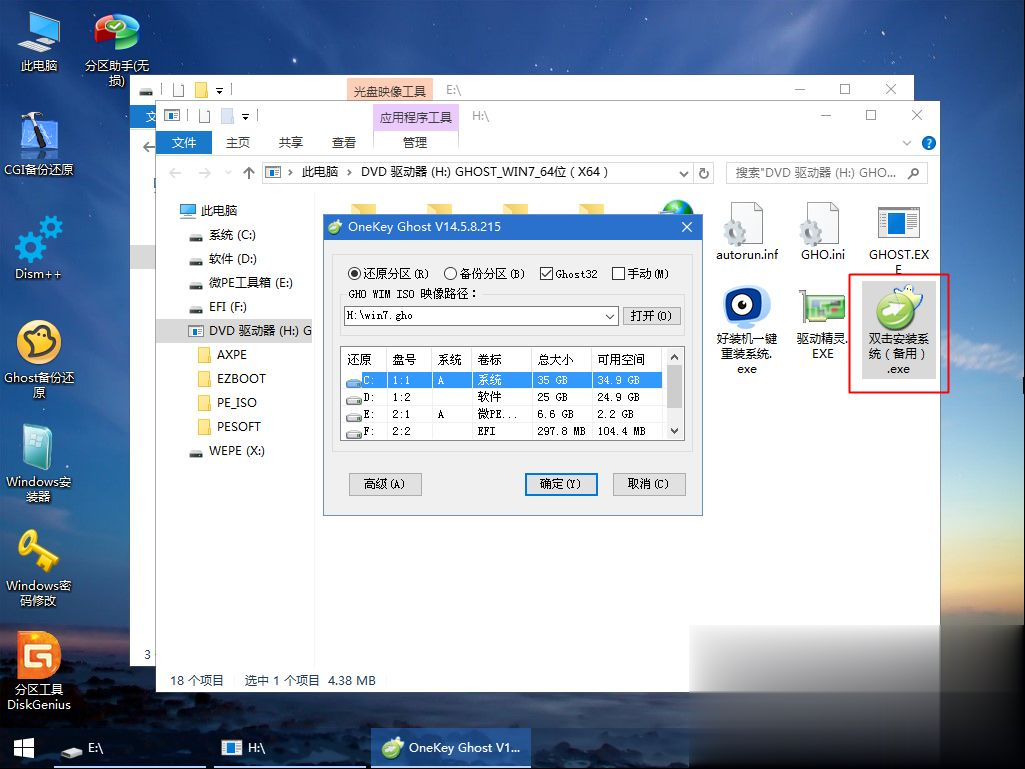Screen dimensions: 1025x769
Task: Open the PE_ISO folder in tree
Action: [227, 403]
